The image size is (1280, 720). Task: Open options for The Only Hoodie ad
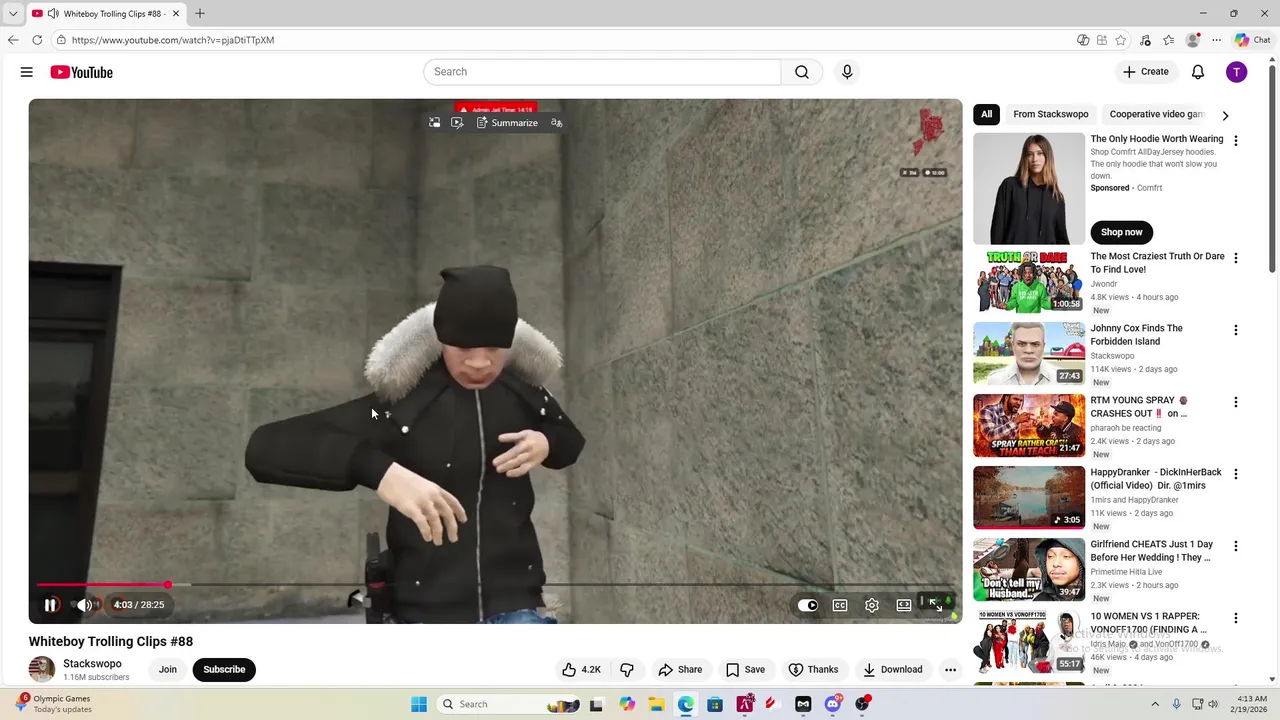coord(1235,141)
